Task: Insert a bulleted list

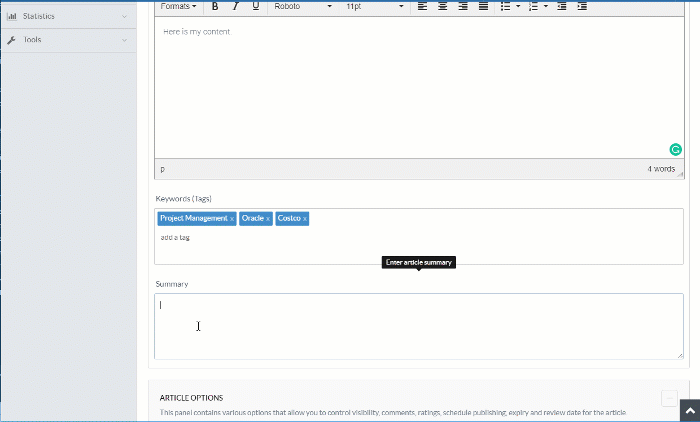Action: [x=506, y=6]
